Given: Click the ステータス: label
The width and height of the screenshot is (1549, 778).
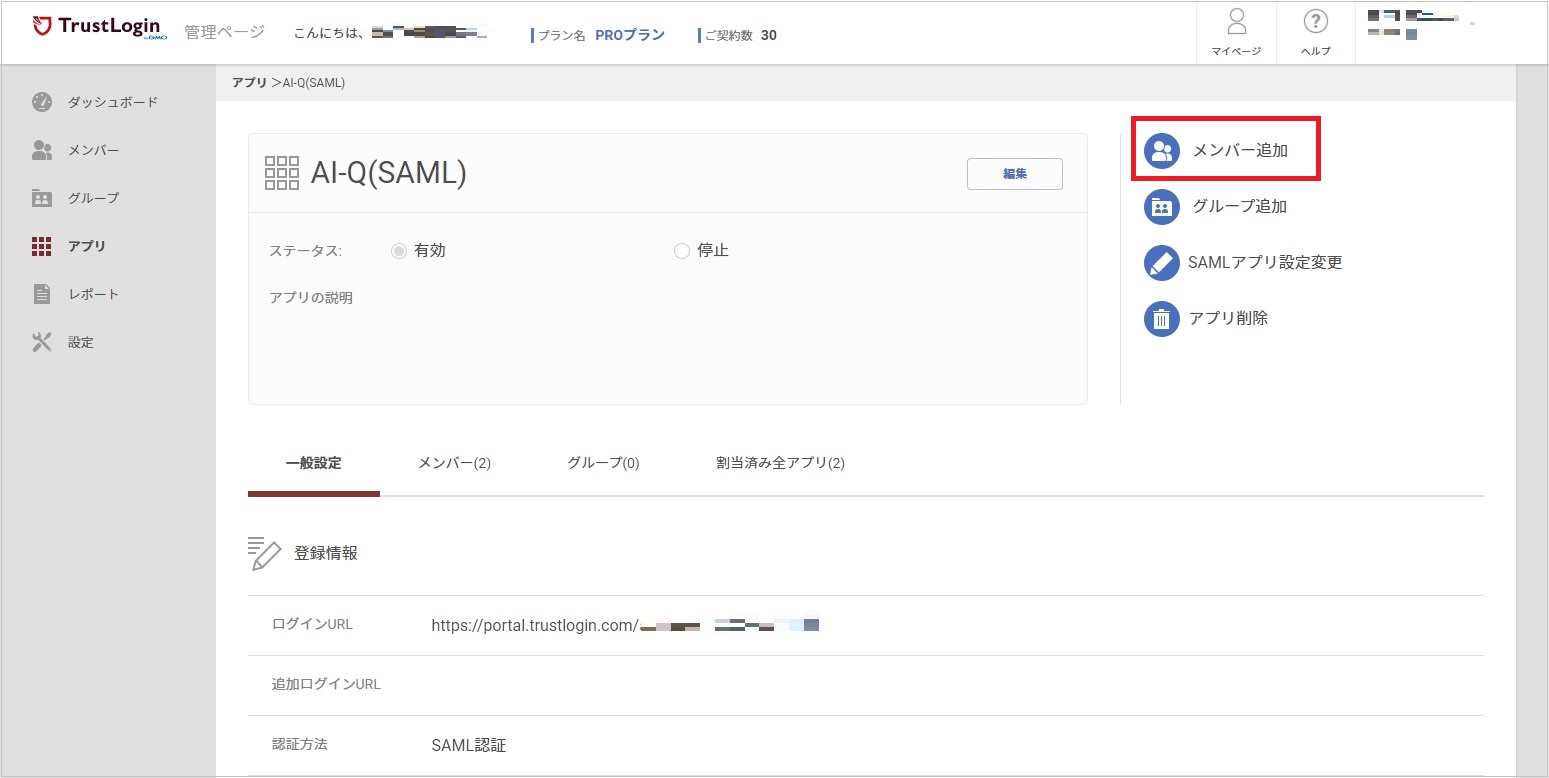Looking at the screenshot, I should 305,251.
